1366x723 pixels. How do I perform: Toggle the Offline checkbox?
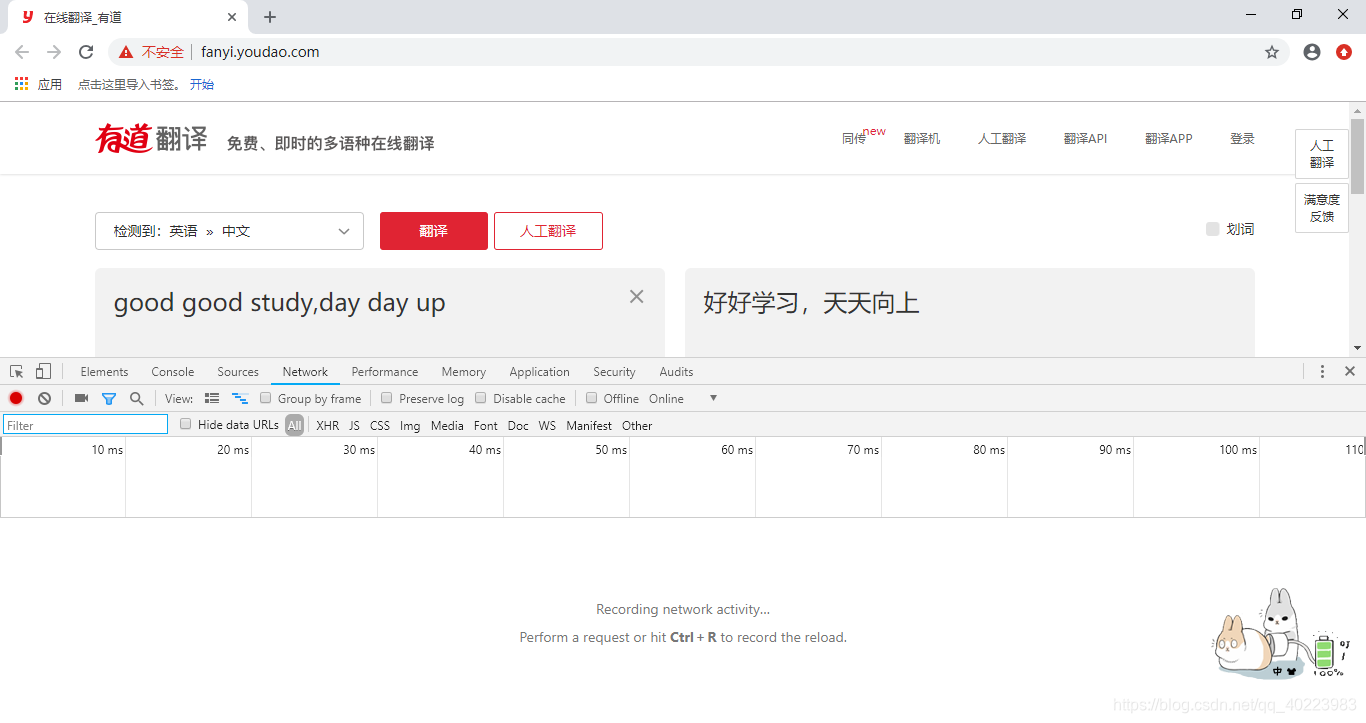[592, 398]
